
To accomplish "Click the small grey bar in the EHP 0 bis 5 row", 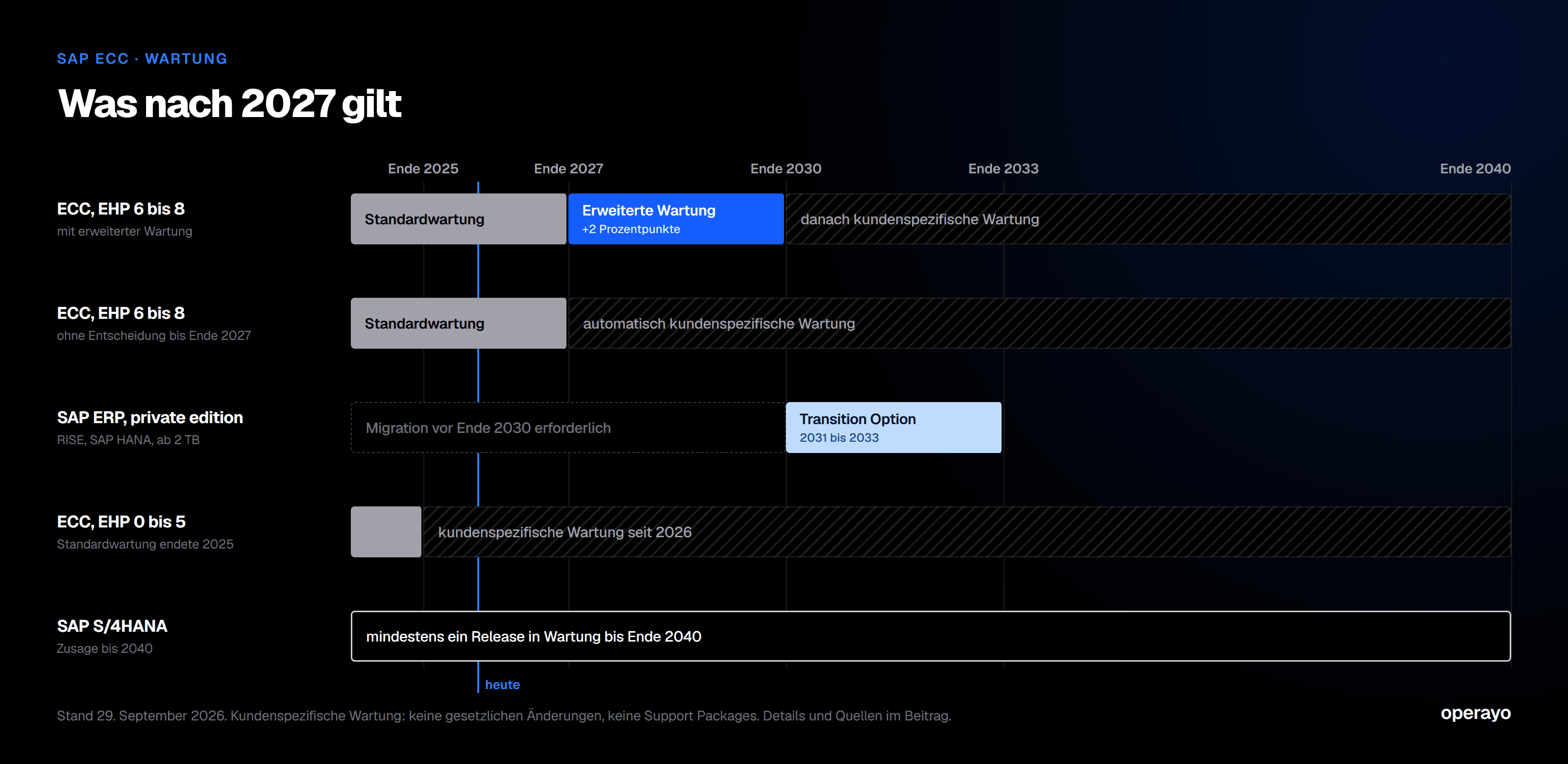I will pos(386,532).
